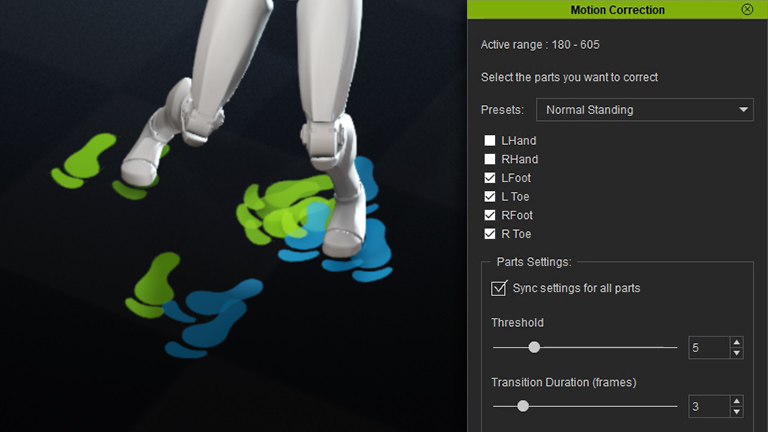Image resolution: width=768 pixels, height=432 pixels.
Task: Uncheck the R Toe checkbox
Action: click(x=490, y=234)
